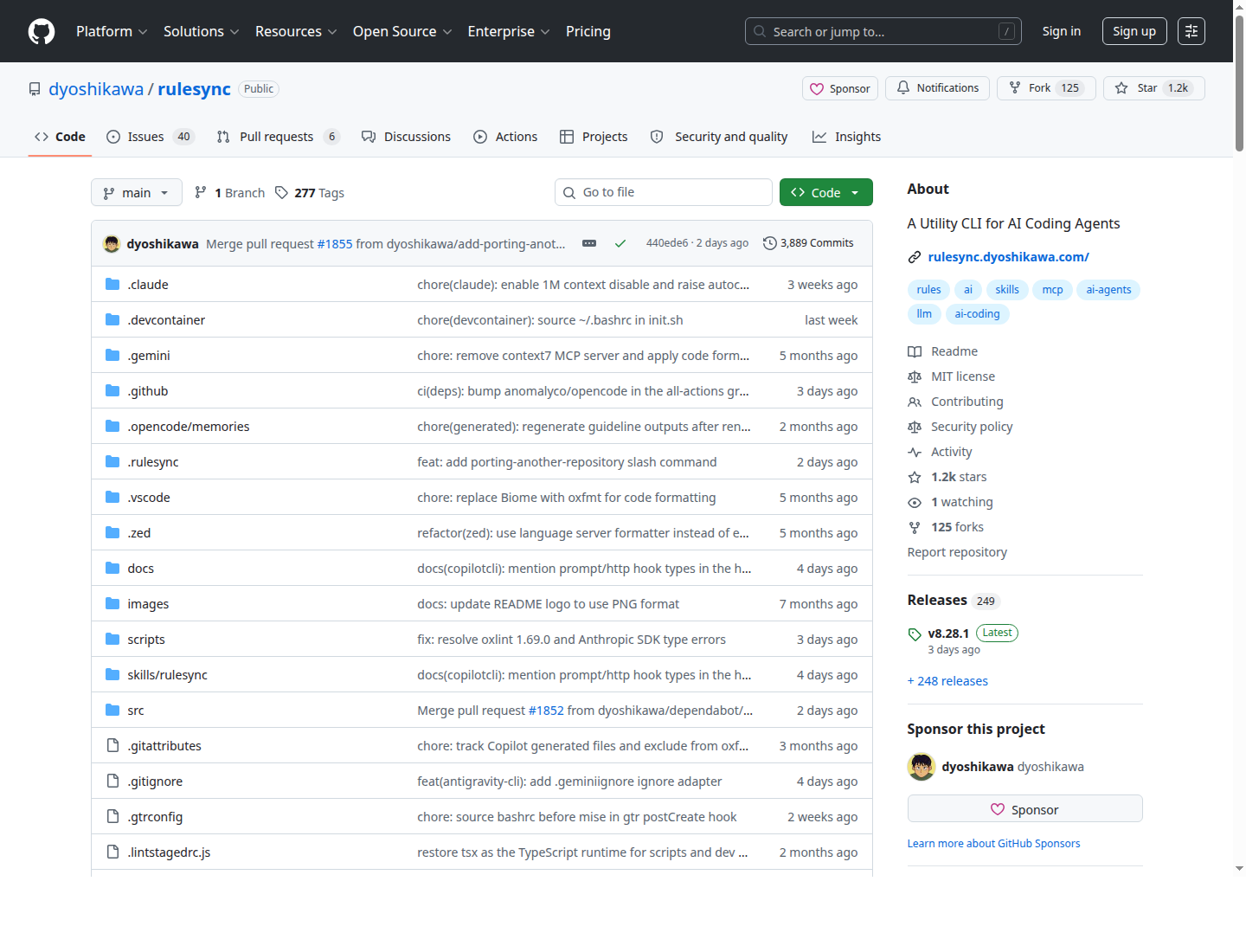
Task: Open the main branch selector dropdown
Action: (x=137, y=192)
